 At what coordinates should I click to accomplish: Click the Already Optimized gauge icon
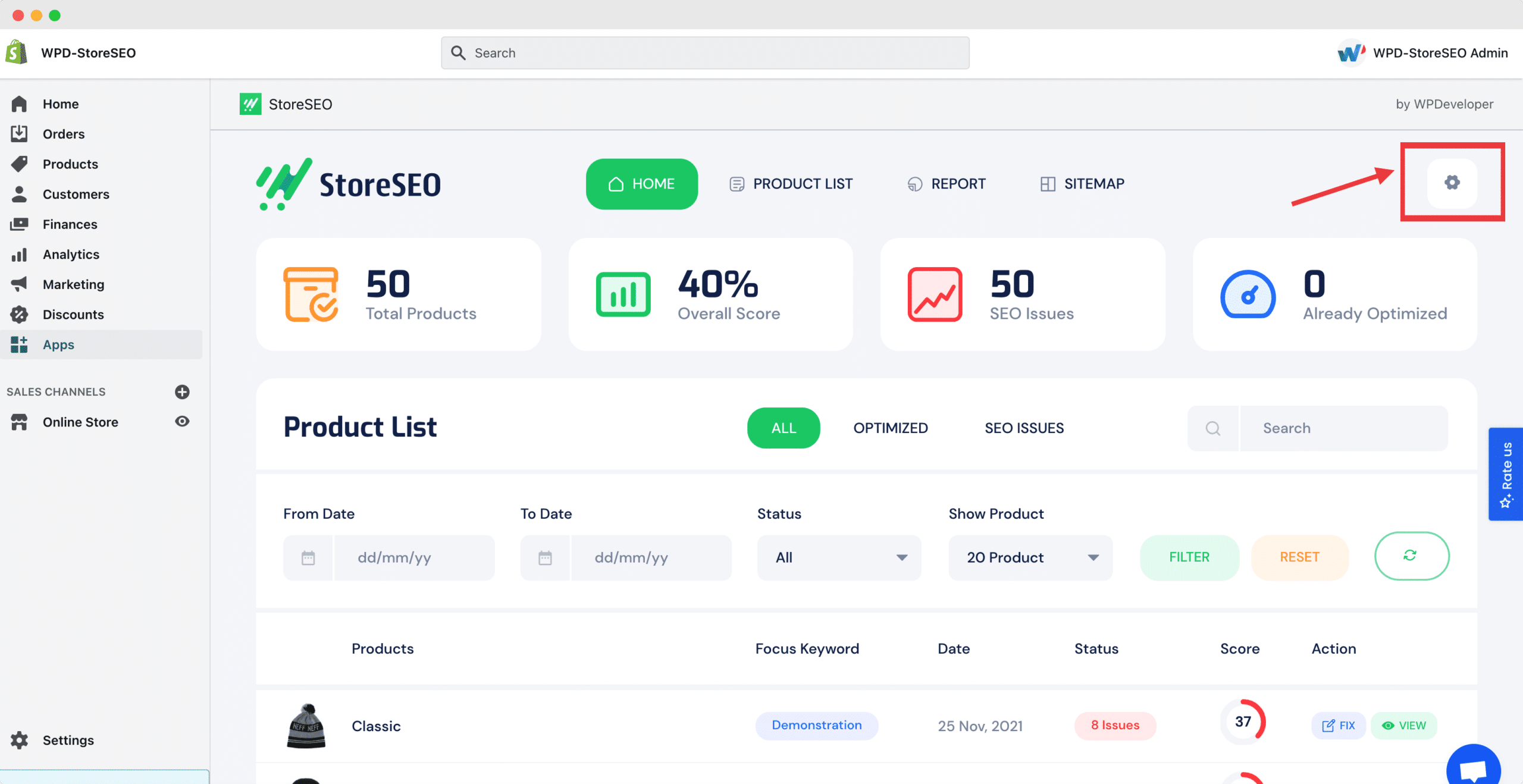click(1248, 294)
